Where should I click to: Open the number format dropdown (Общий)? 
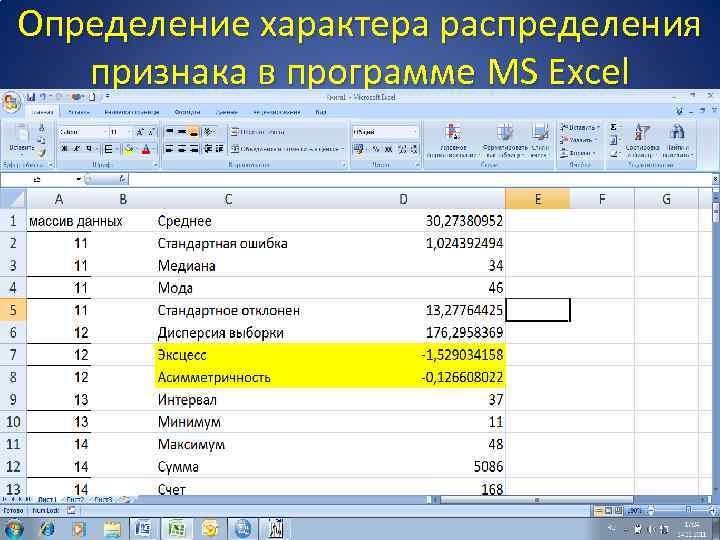click(415, 132)
